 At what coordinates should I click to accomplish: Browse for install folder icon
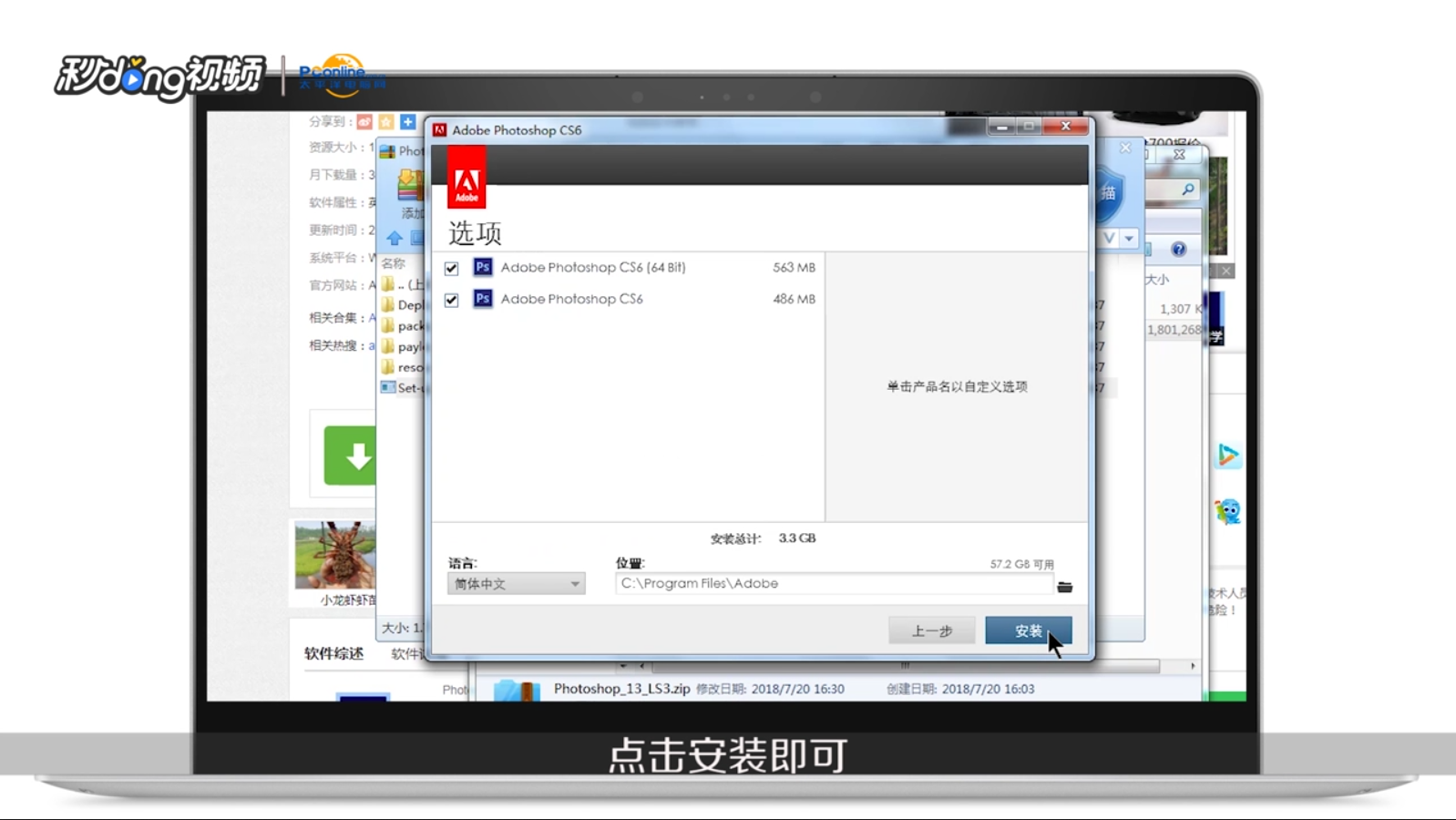1064,587
